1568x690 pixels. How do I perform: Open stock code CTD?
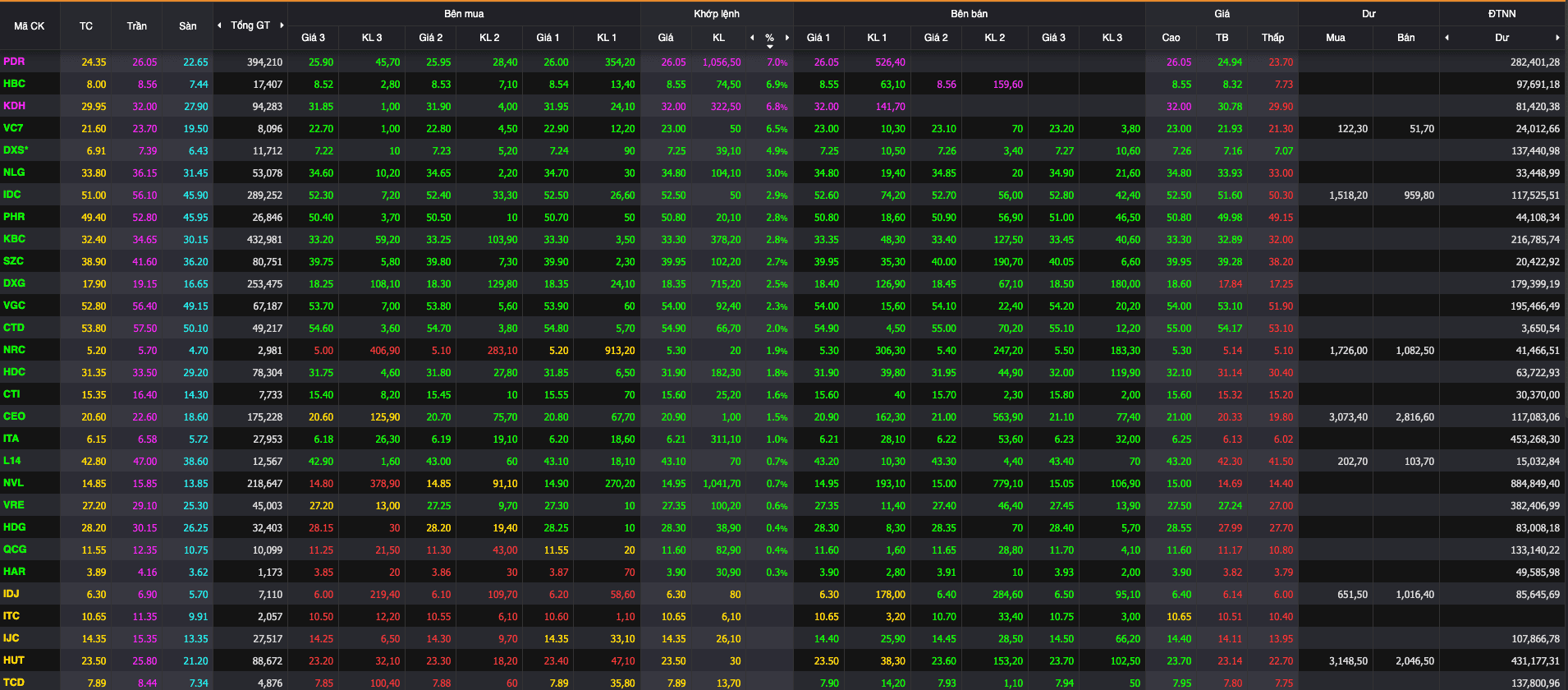point(14,328)
